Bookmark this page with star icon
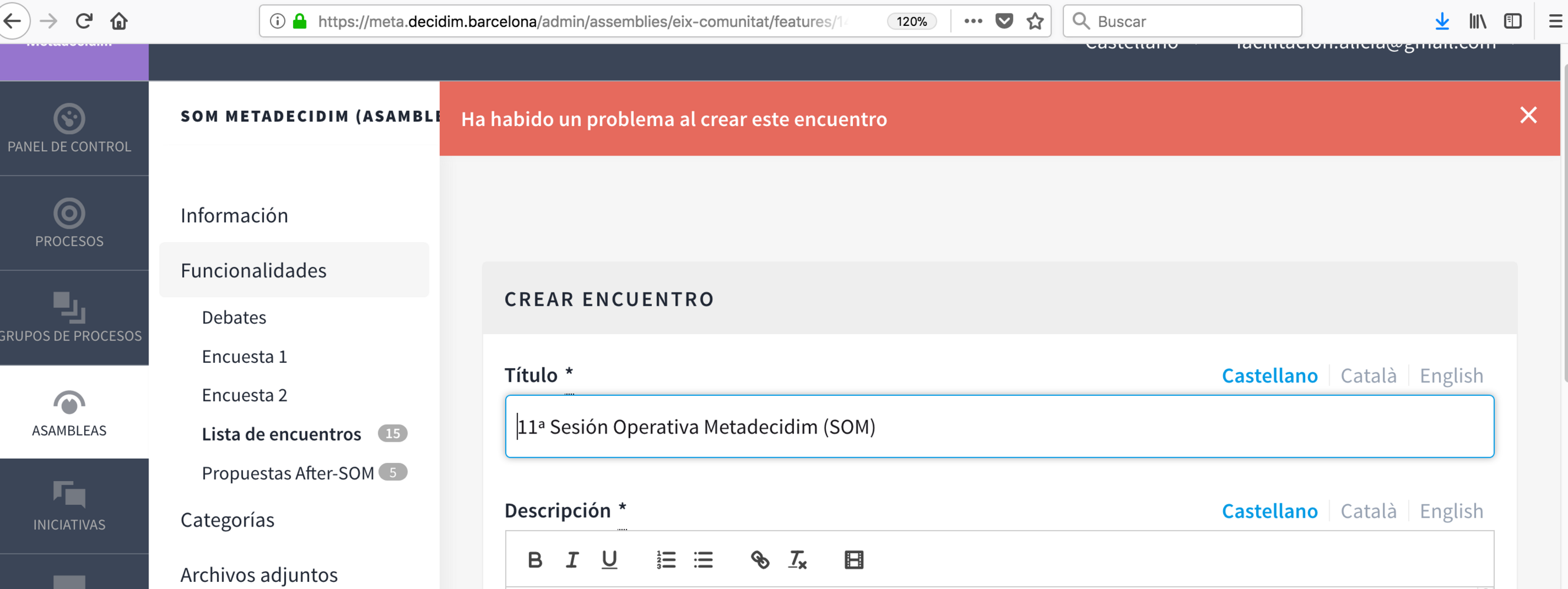The width and height of the screenshot is (1568, 589). click(x=1034, y=21)
